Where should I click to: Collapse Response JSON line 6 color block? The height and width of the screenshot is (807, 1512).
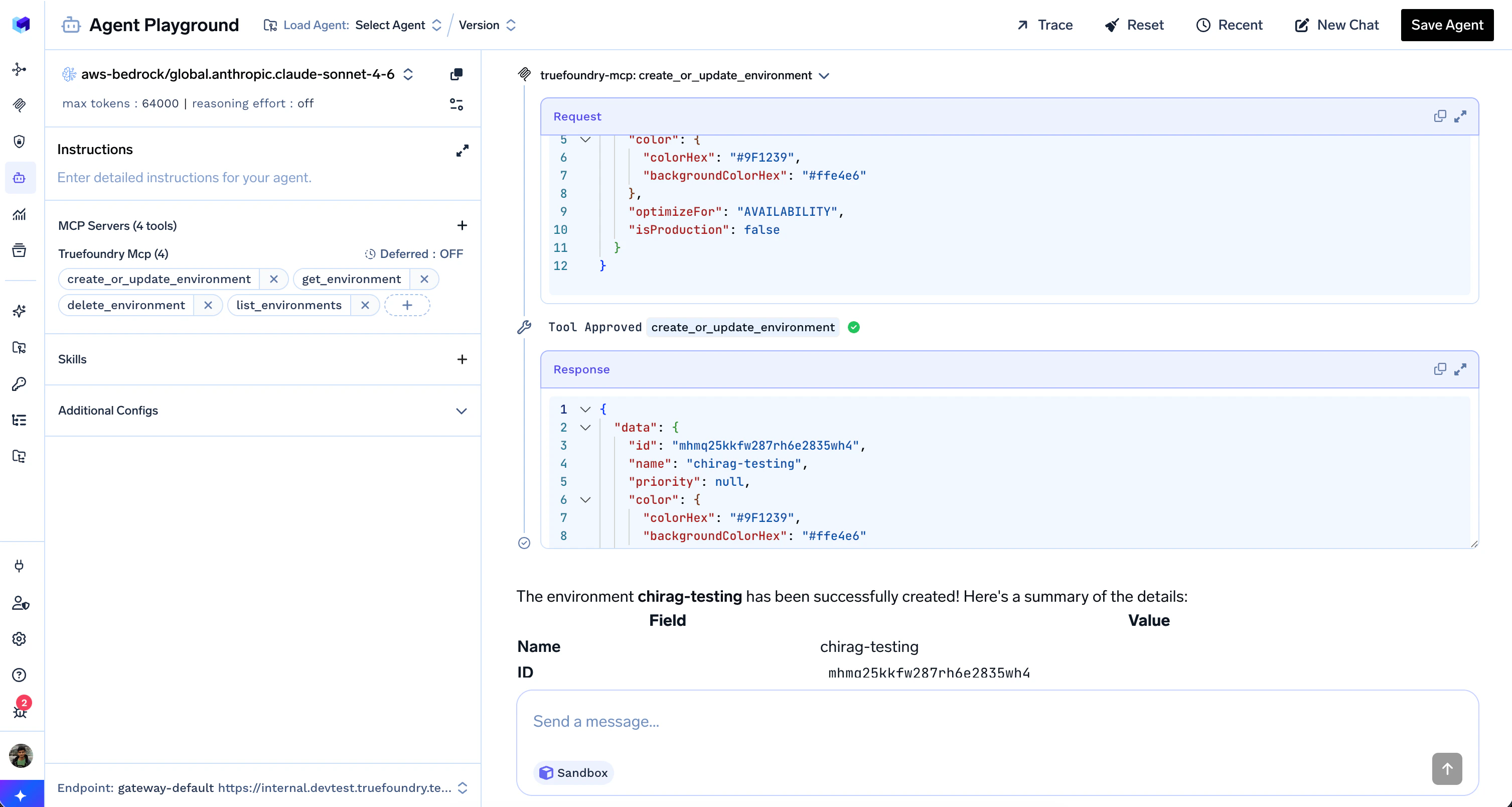[x=585, y=500]
